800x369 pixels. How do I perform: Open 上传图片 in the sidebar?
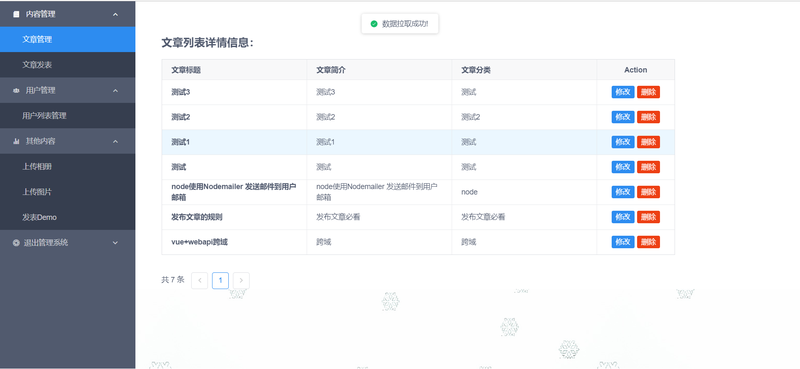click(x=67, y=192)
